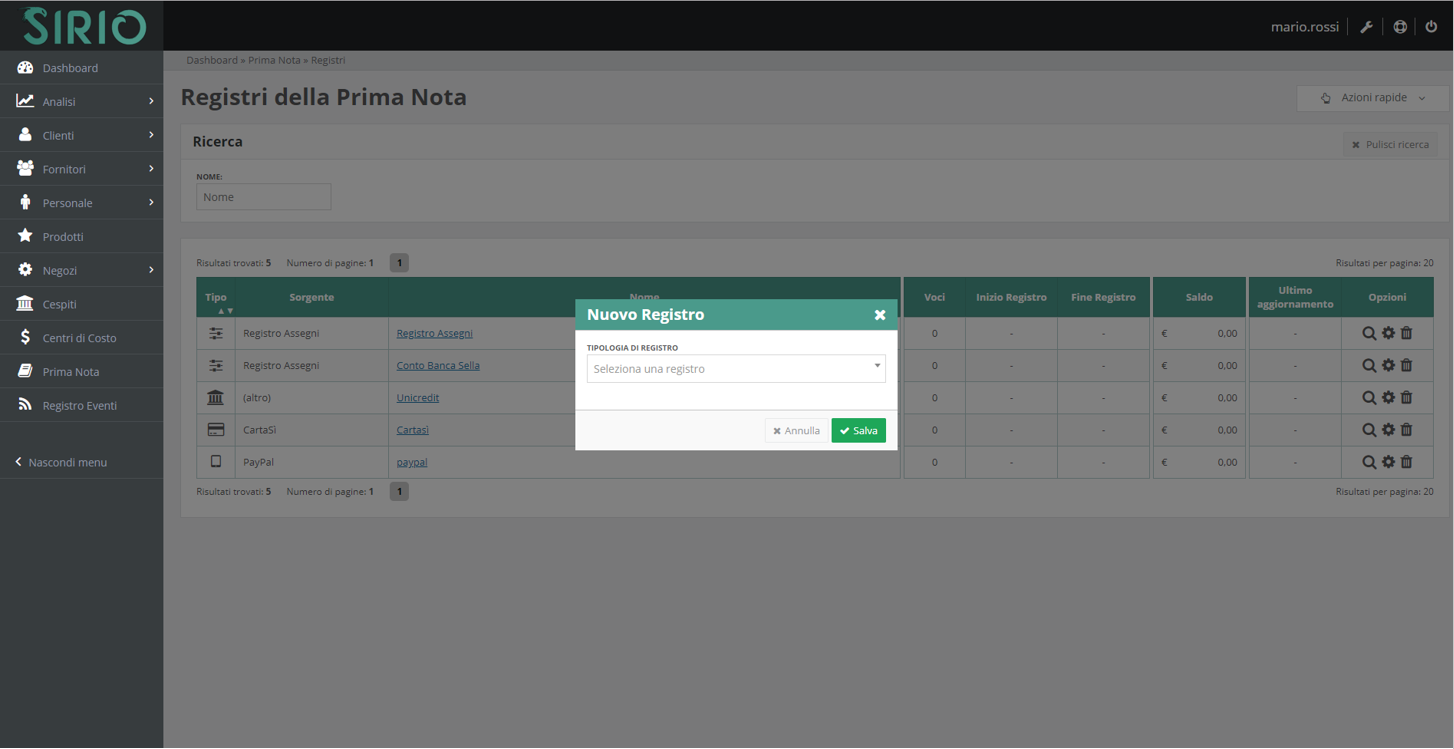
Task: Click the Nome search input field
Action: coord(263,197)
